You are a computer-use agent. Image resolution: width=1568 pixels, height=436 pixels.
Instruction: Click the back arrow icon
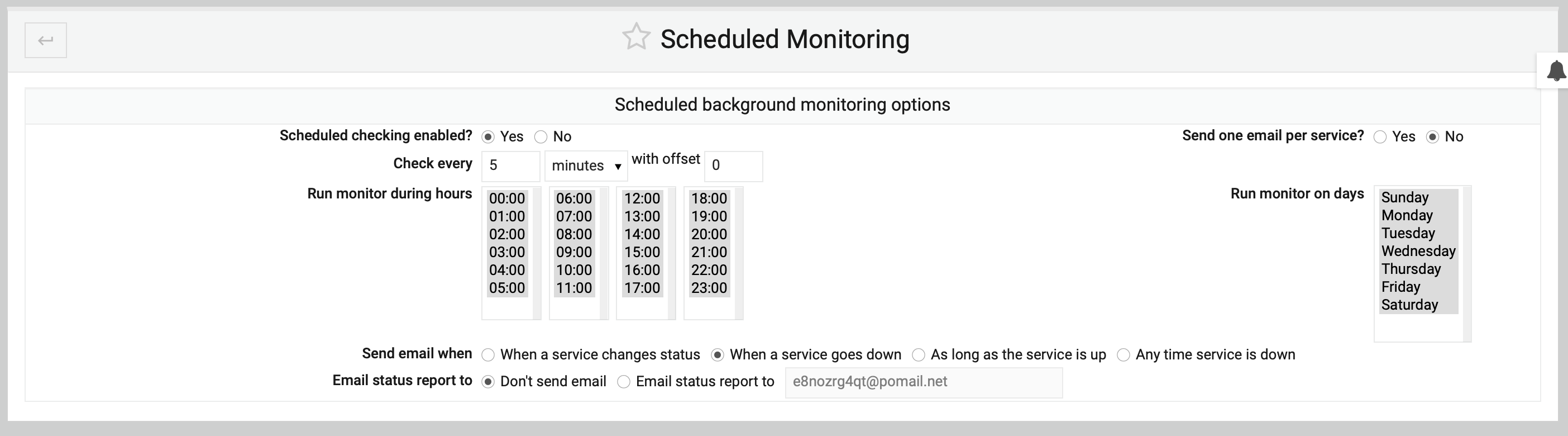click(45, 40)
